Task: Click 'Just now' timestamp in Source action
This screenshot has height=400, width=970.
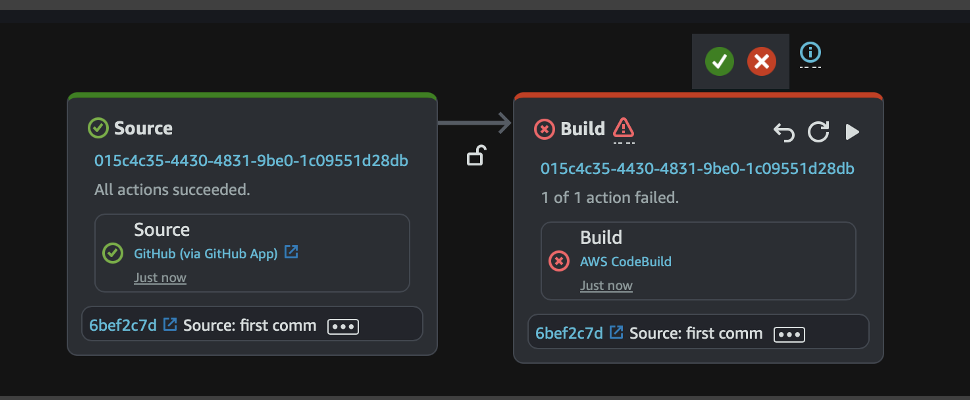Action: click(160, 278)
